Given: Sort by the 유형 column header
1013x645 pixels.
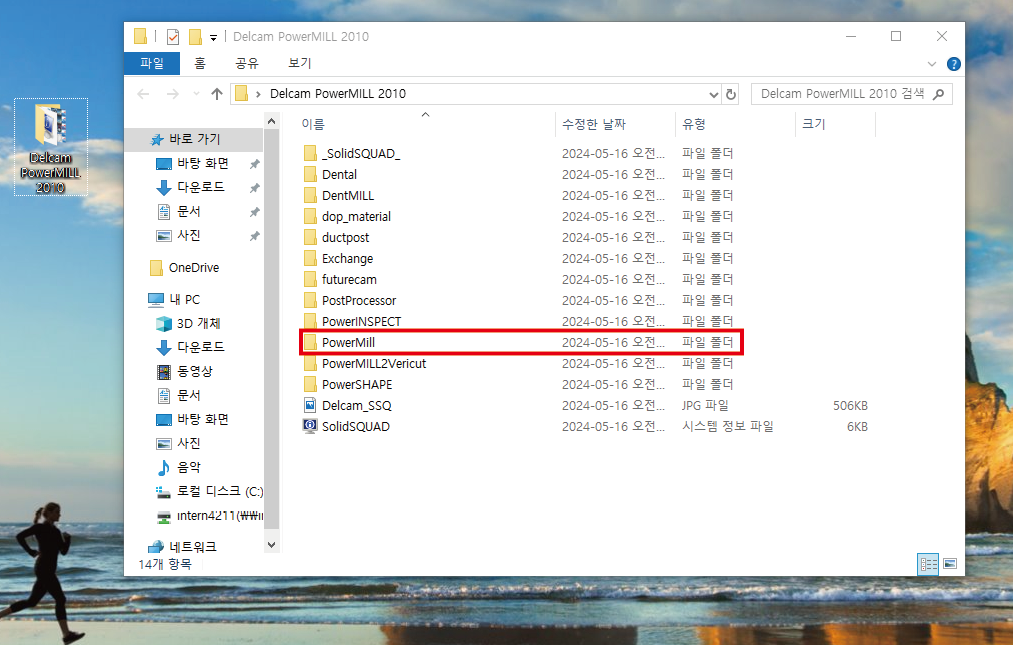Looking at the screenshot, I should 694,124.
